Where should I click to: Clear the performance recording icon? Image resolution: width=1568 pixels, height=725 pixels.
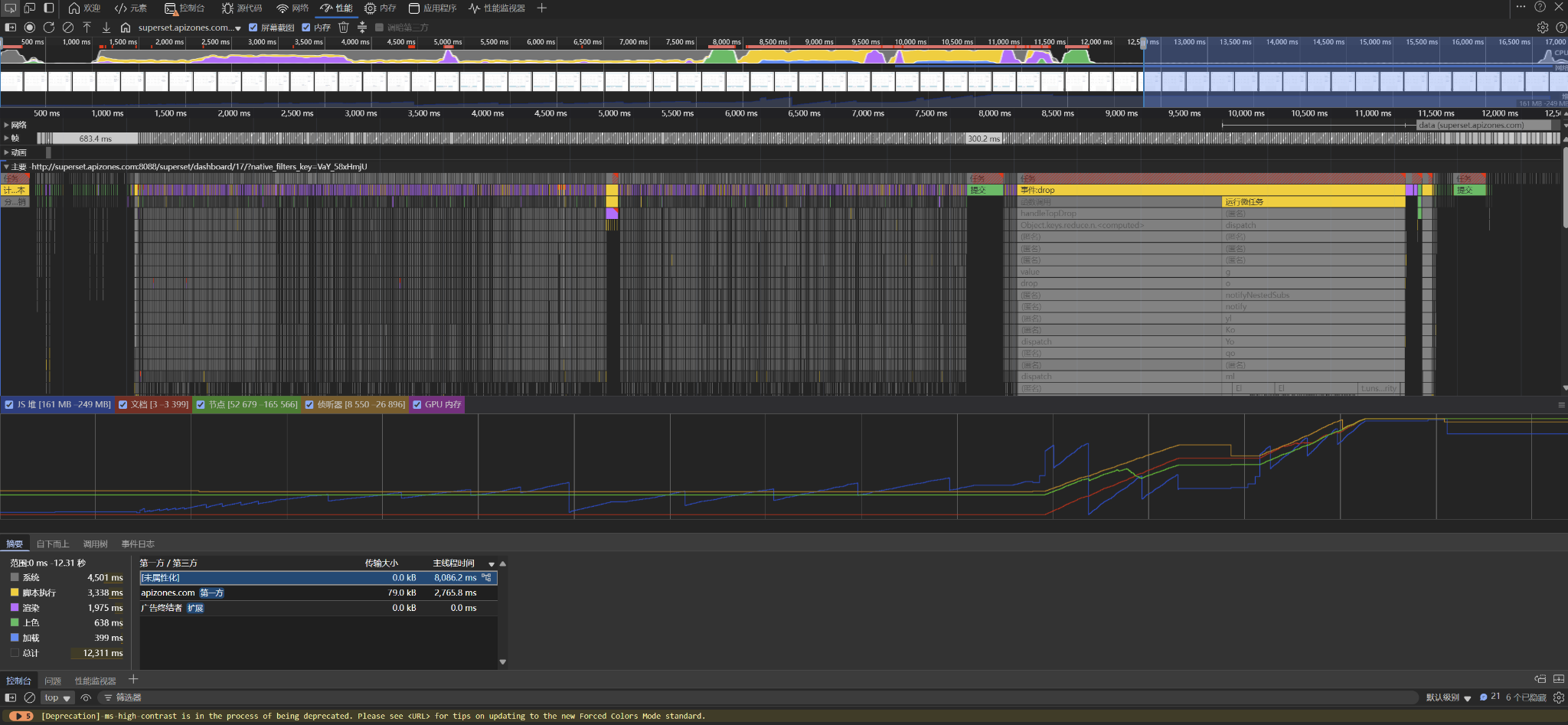pos(68,27)
